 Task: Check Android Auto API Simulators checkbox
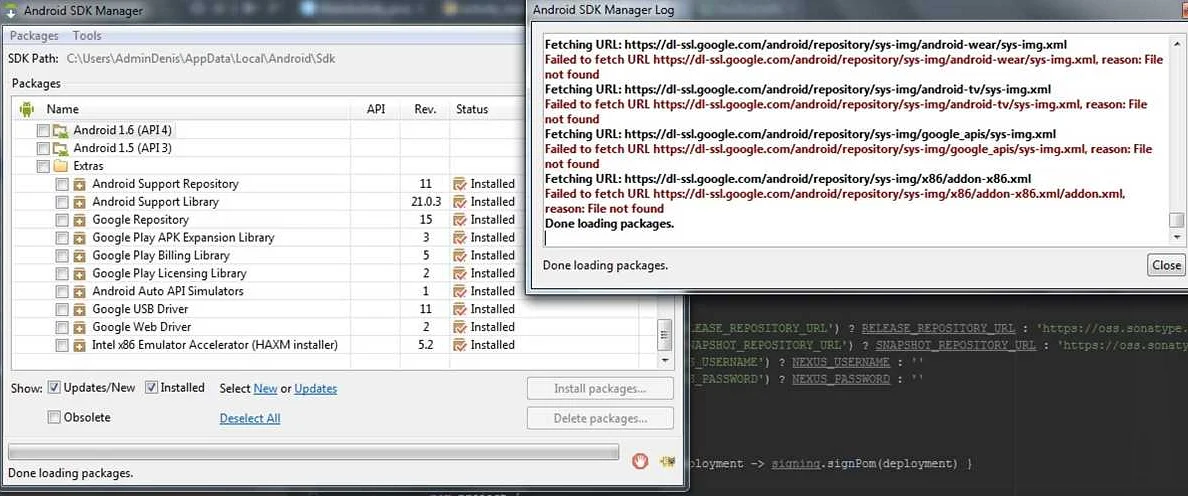click(62, 292)
